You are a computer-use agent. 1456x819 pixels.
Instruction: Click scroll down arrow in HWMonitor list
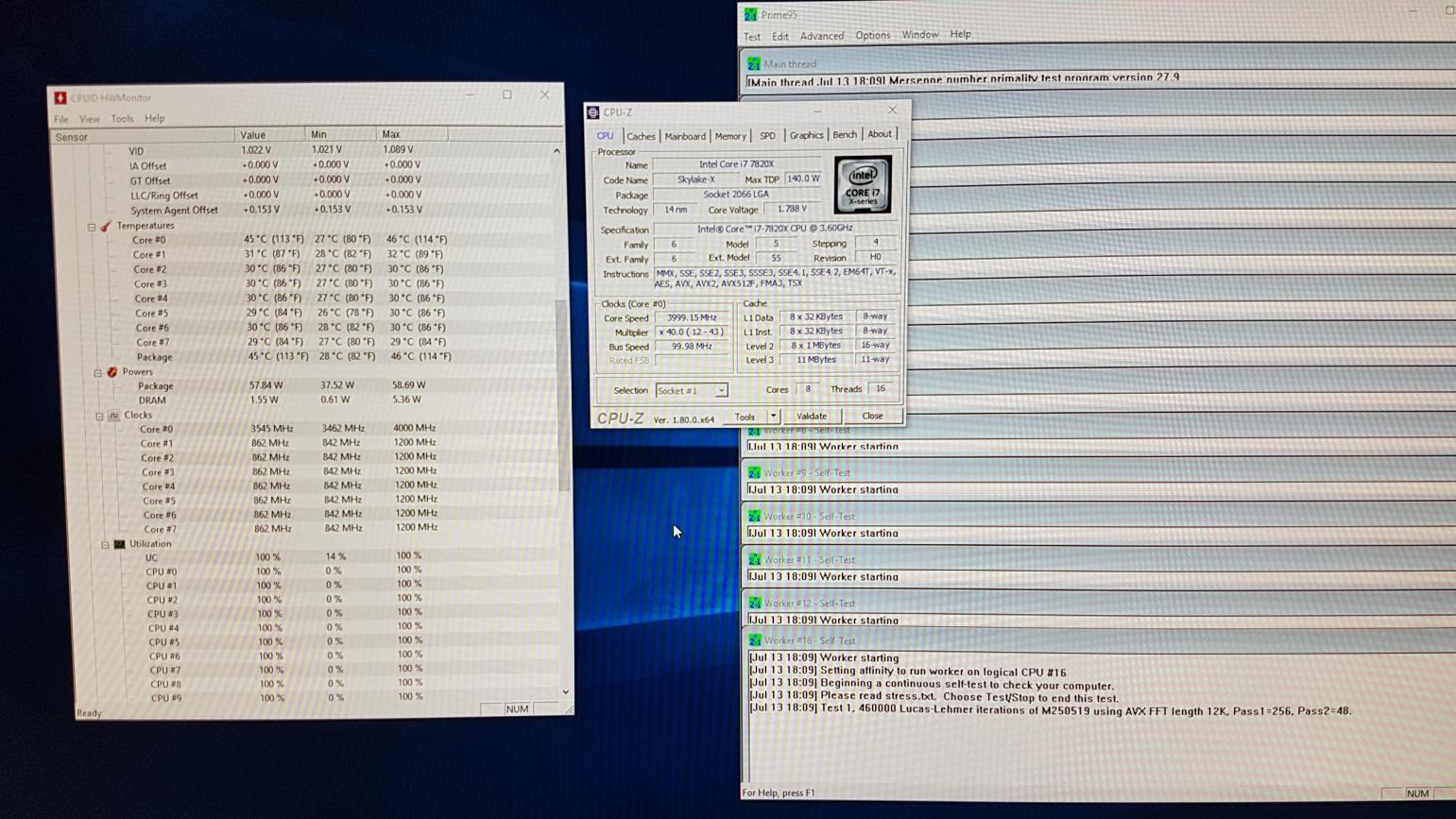tap(565, 691)
